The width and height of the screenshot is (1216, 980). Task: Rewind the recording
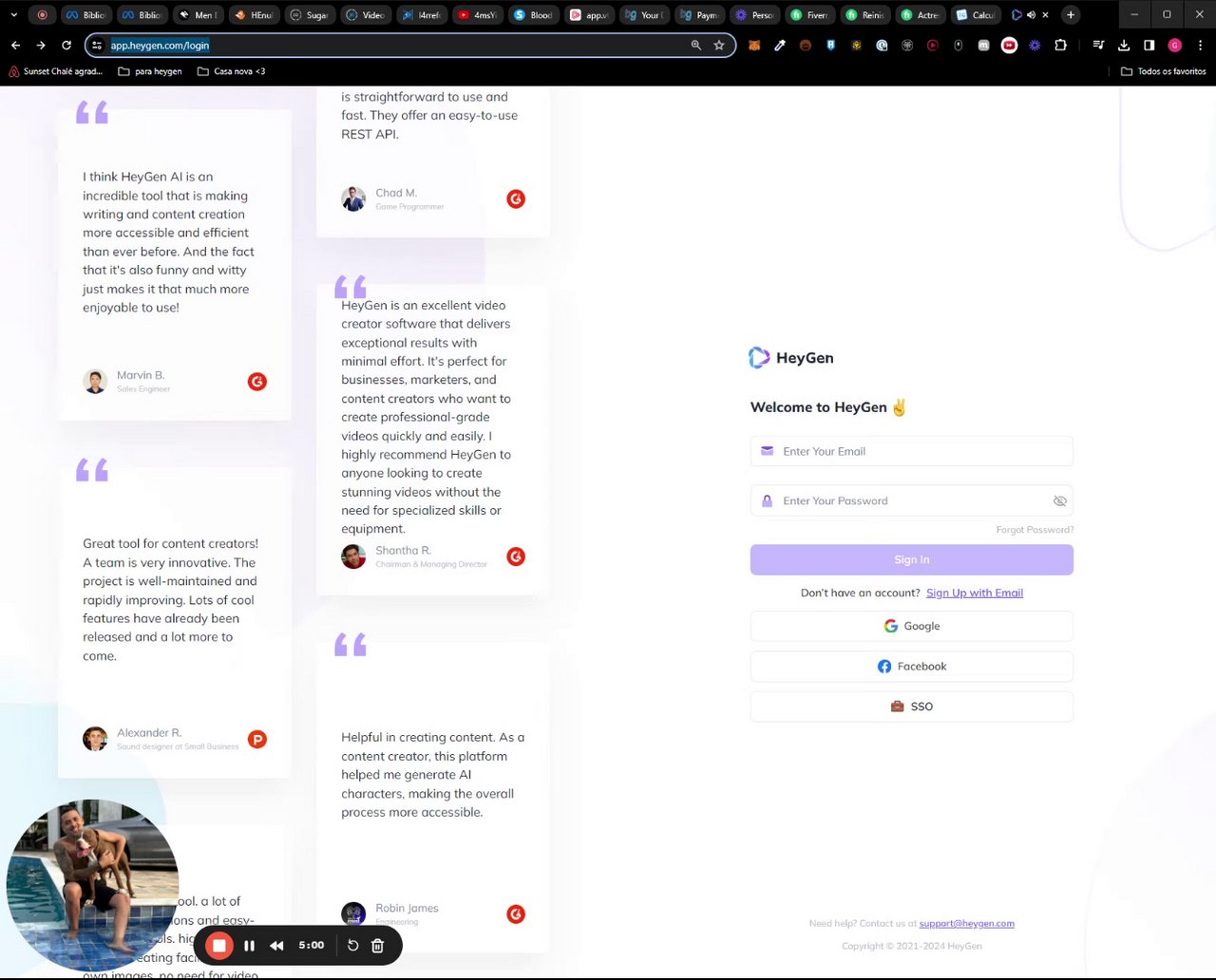(276, 946)
